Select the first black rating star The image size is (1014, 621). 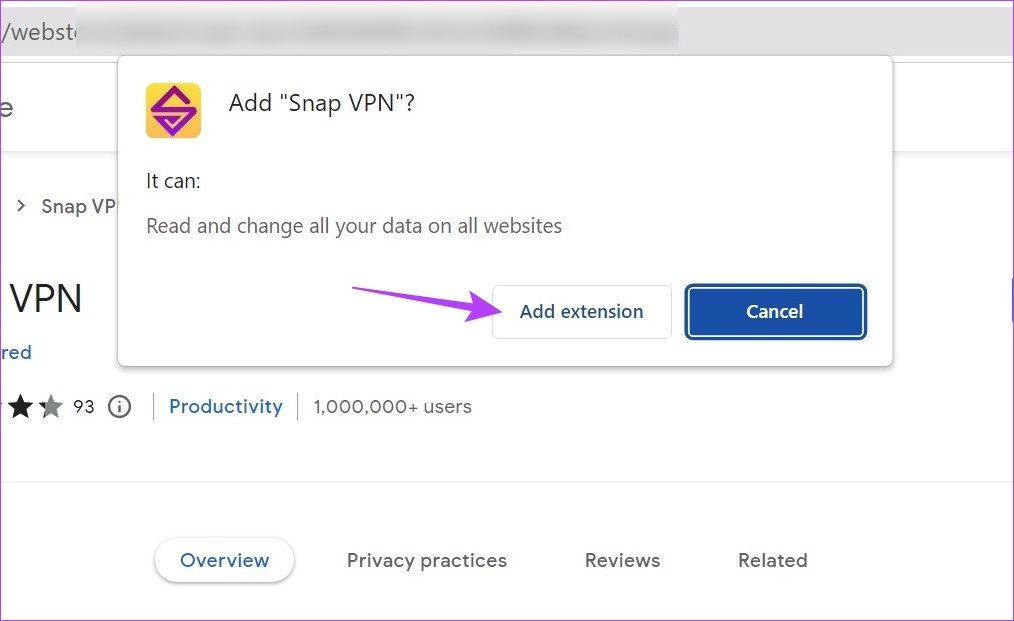click(x=20, y=406)
